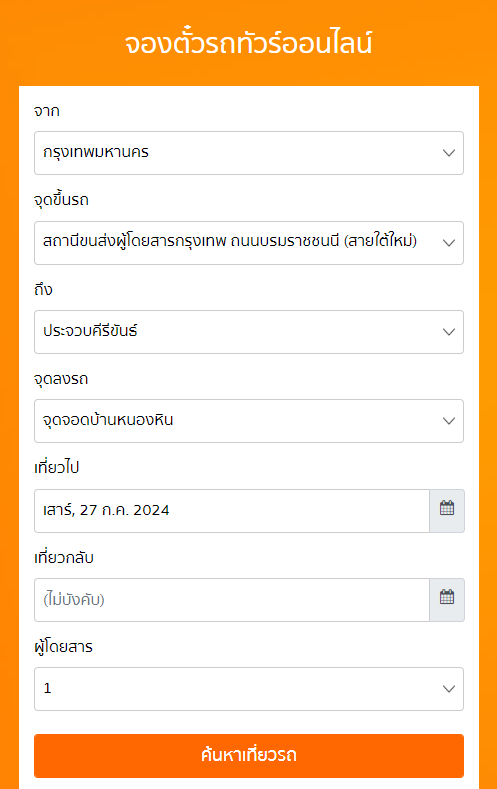Click the chevron arrow on จุดจอดบ้านหนองหิน dropdown

pyautogui.click(x=449, y=421)
